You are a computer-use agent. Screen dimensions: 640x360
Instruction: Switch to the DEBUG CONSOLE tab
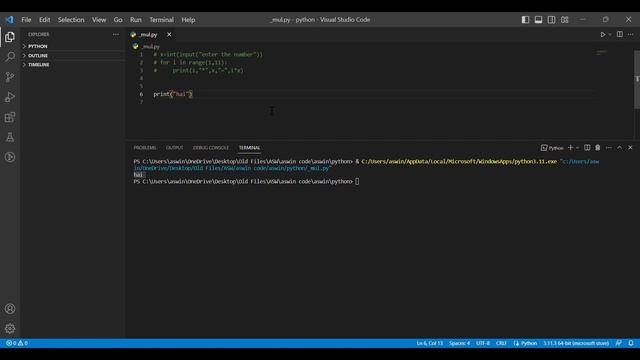pyautogui.click(x=211, y=148)
